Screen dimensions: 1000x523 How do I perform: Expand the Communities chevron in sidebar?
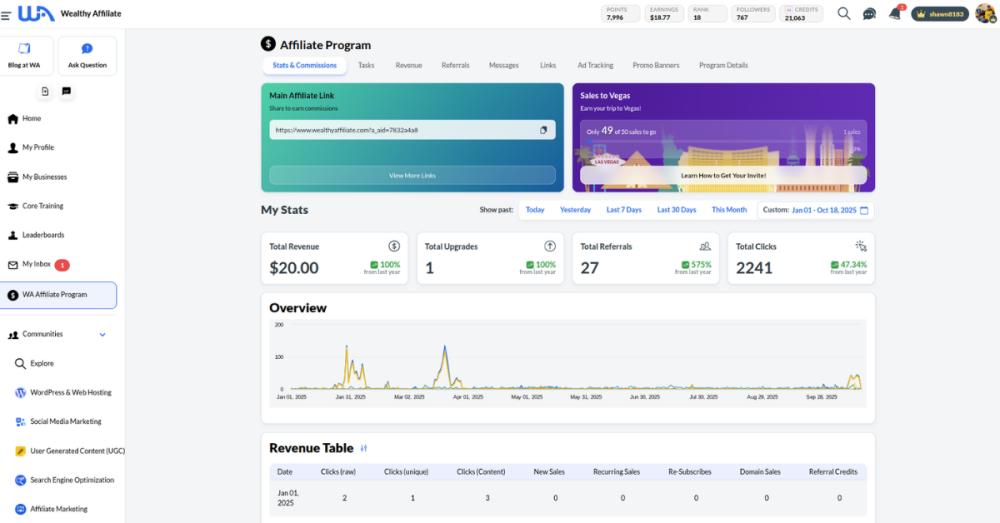[x=102, y=334]
